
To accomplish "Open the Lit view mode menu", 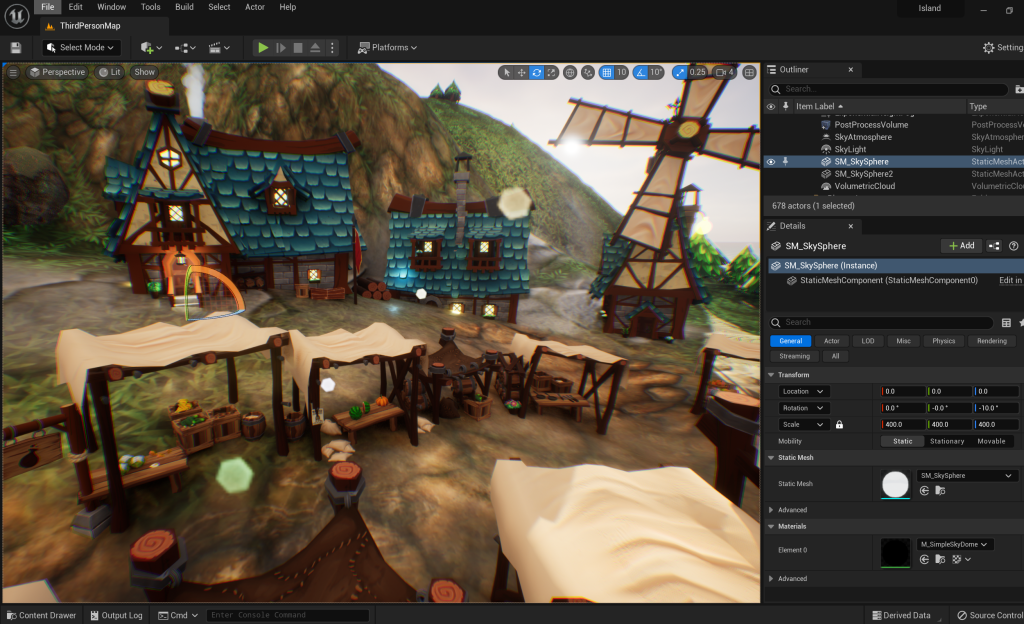I will [x=110, y=72].
